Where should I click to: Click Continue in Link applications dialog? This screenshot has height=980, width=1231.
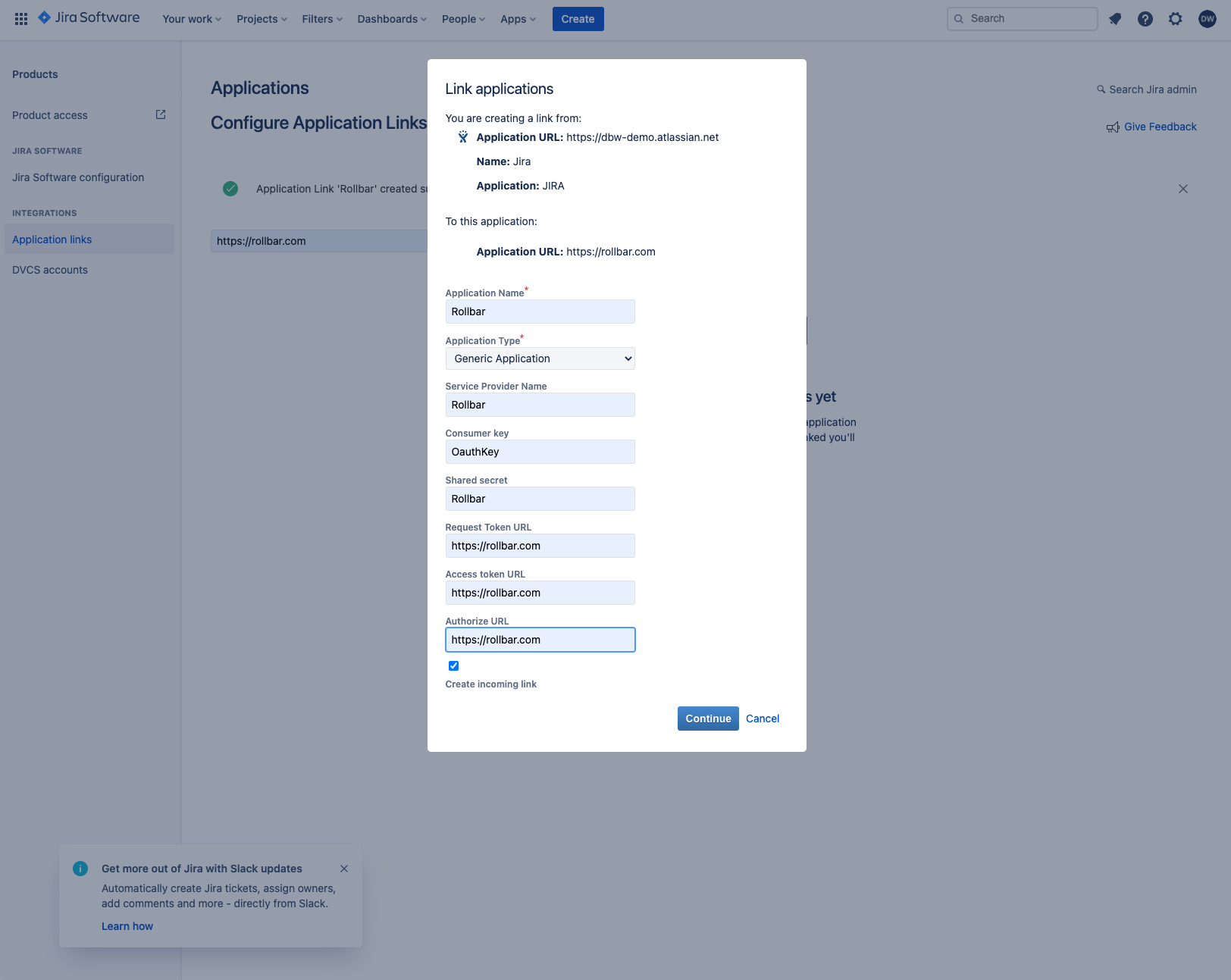(708, 719)
